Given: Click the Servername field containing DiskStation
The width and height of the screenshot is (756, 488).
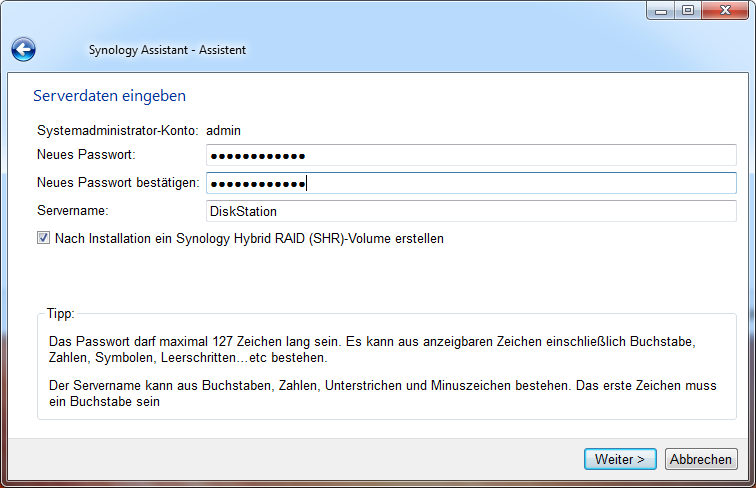Looking at the screenshot, I should pos(471,211).
